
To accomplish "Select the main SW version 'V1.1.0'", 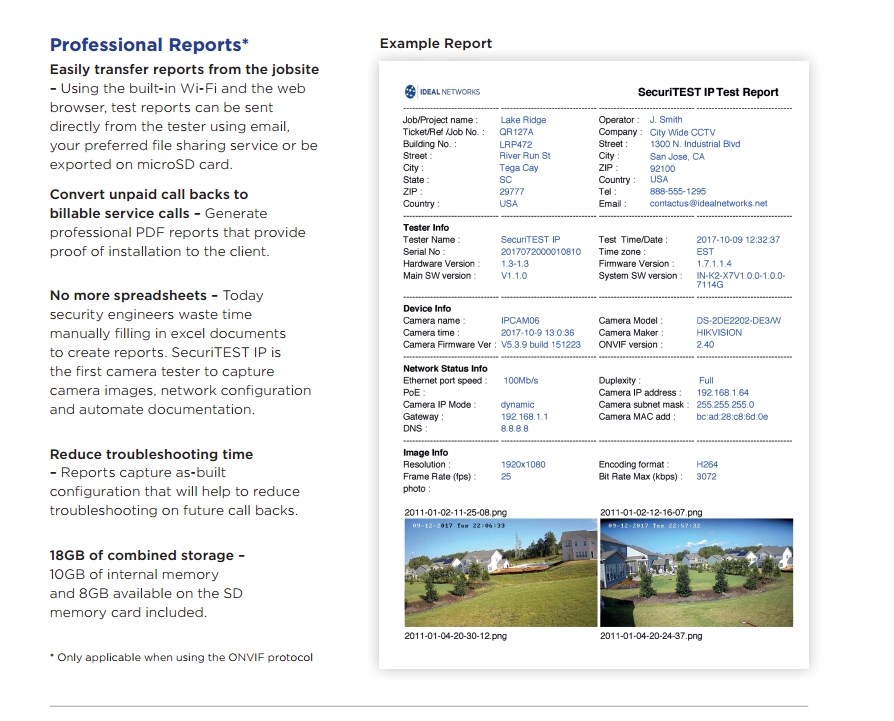I will 514,275.
